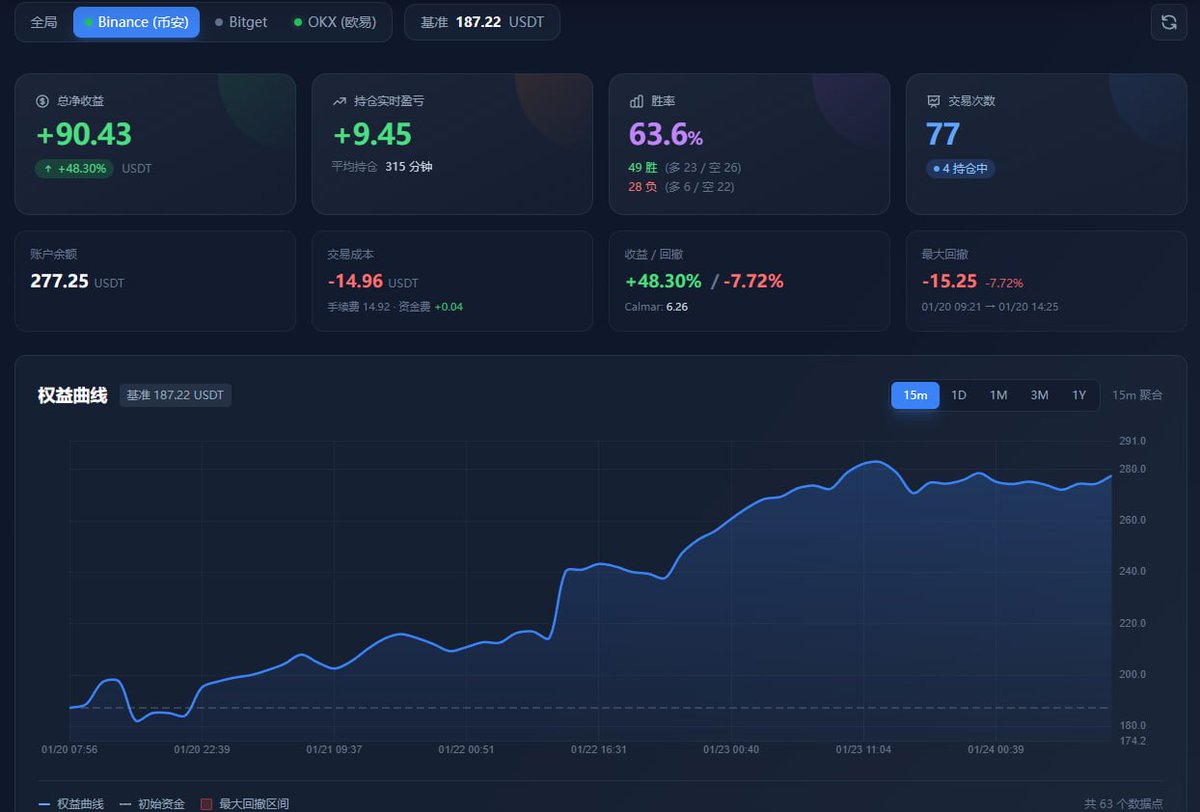The width and height of the screenshot is (1200, 812).
Task: Click the trend arrow icon beside 持仓实时盈亏
Action: click(x=339, y=101)
